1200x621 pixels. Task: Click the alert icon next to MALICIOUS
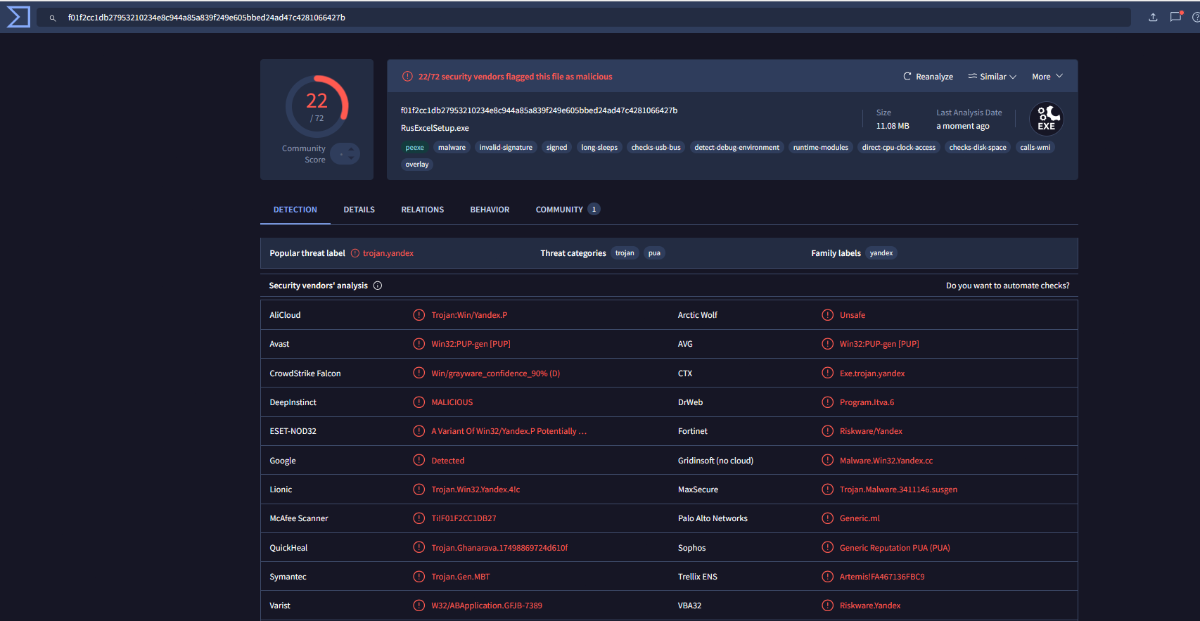coord(419,402)
